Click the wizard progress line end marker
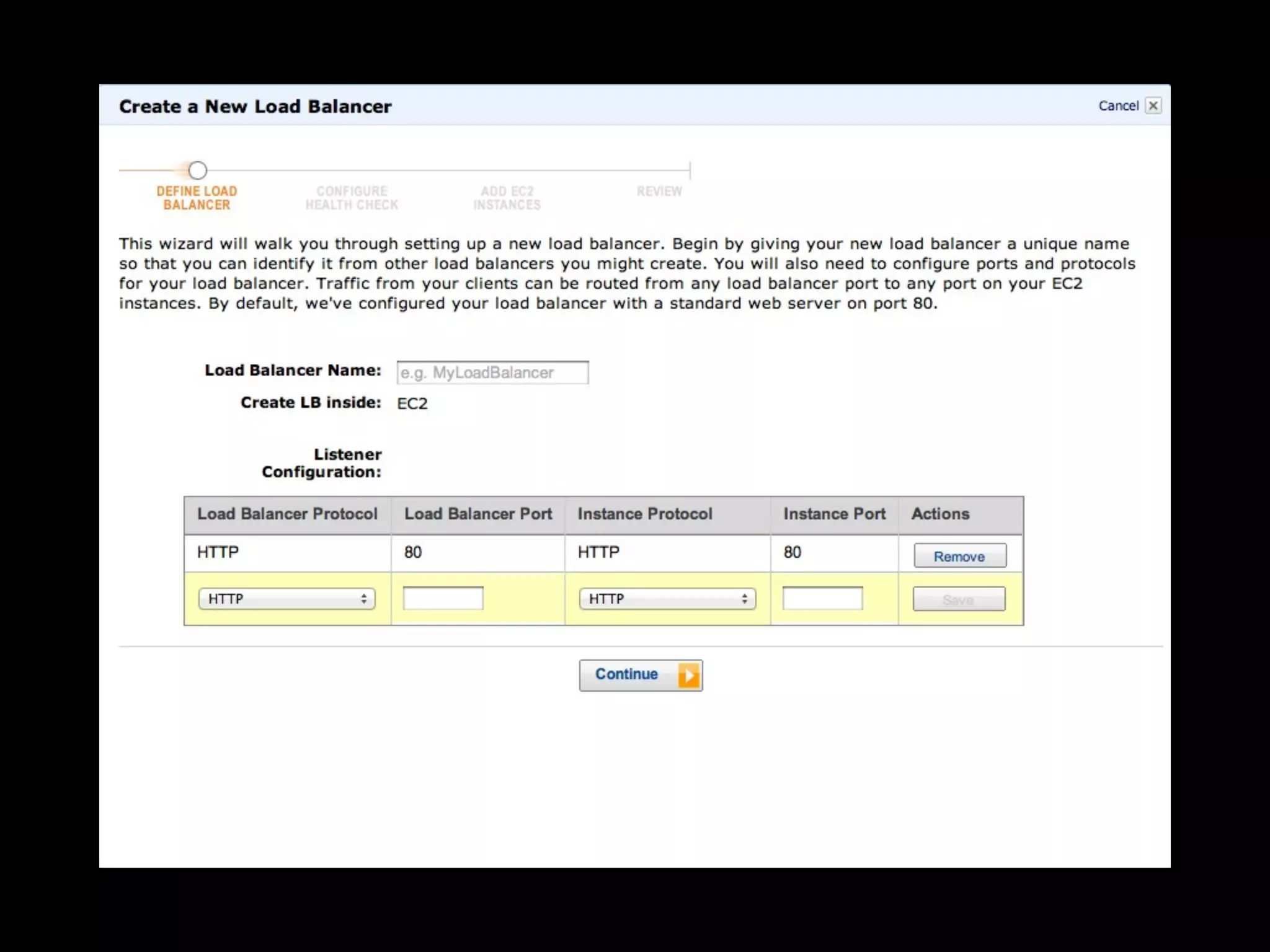The width and height of the screenshot is (1270, 952). tap(690, 170)
